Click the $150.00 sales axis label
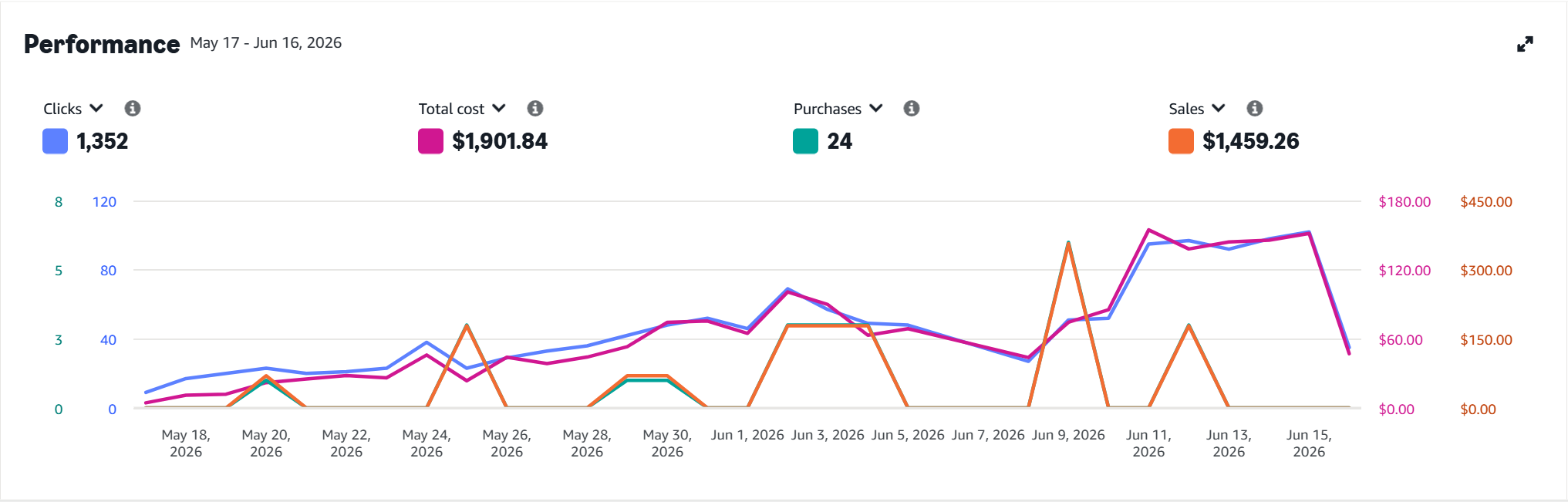This screenshot has height=502, width=1568. [1486, 340]
